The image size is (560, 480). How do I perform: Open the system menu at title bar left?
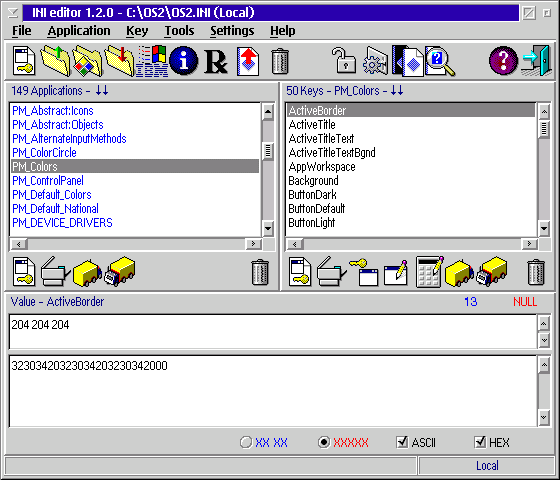point(13,13)
